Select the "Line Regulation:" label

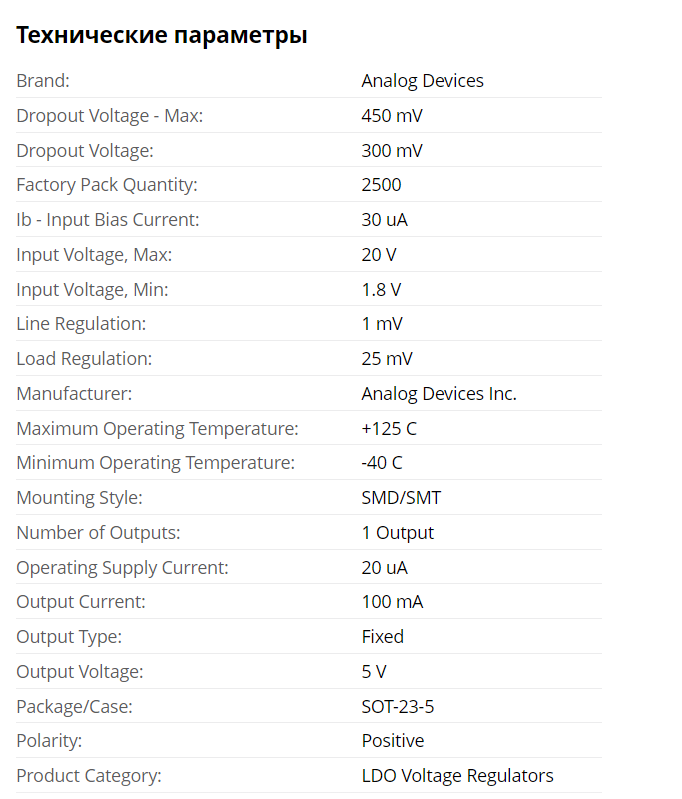click(81, 324)
